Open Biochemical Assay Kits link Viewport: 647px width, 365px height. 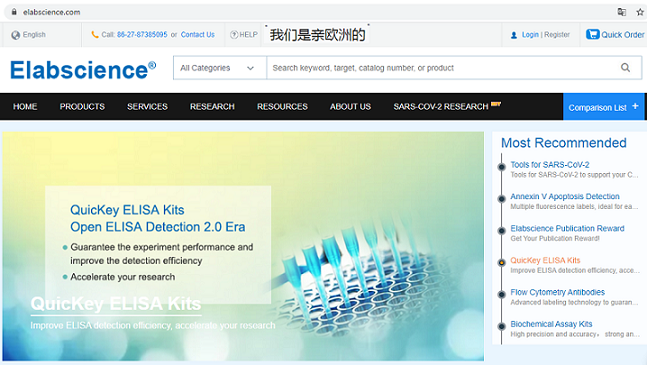click(x=551, y=324)
